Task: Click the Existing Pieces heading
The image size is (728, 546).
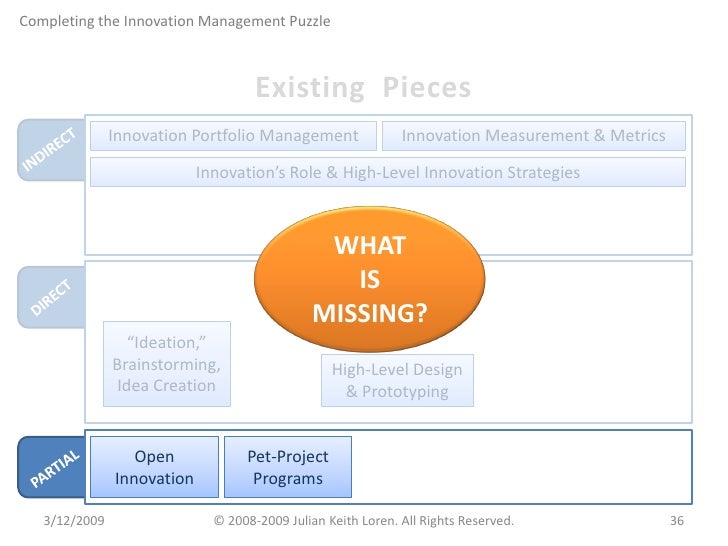Action: (363, 88)
